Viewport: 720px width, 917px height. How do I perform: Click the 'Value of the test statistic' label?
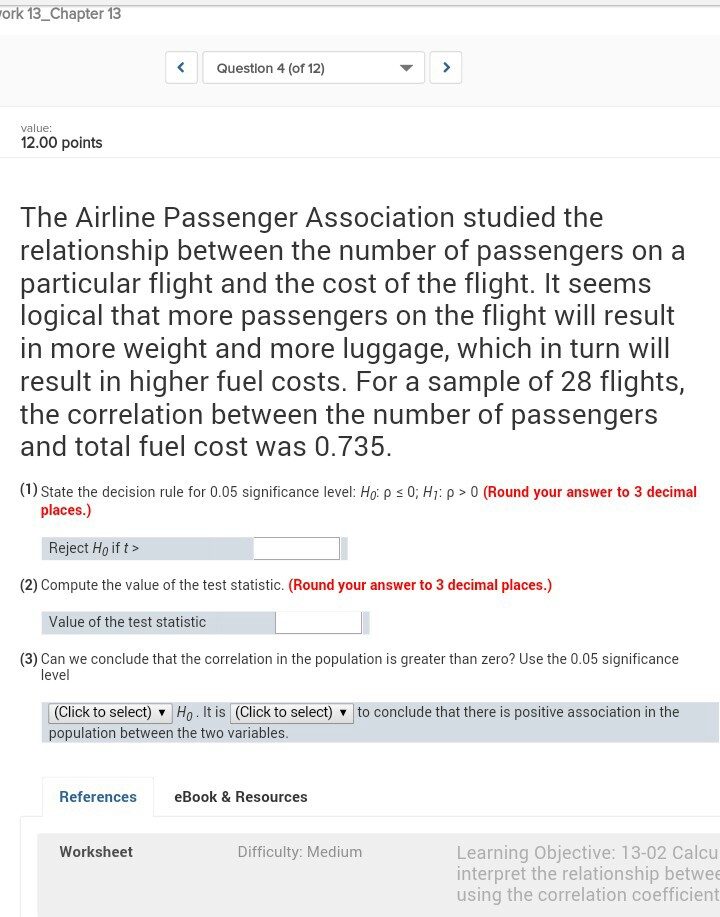tap(127, 622)
